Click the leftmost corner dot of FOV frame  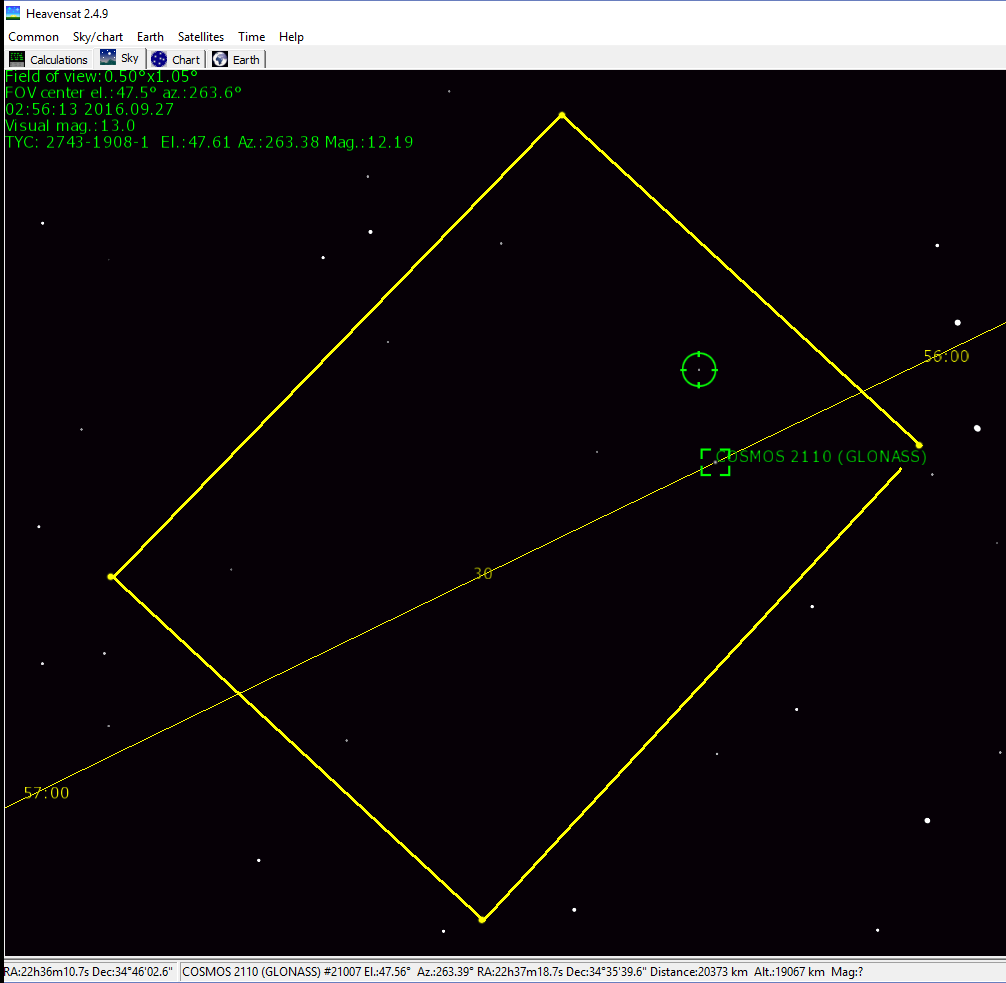(111, 577)
